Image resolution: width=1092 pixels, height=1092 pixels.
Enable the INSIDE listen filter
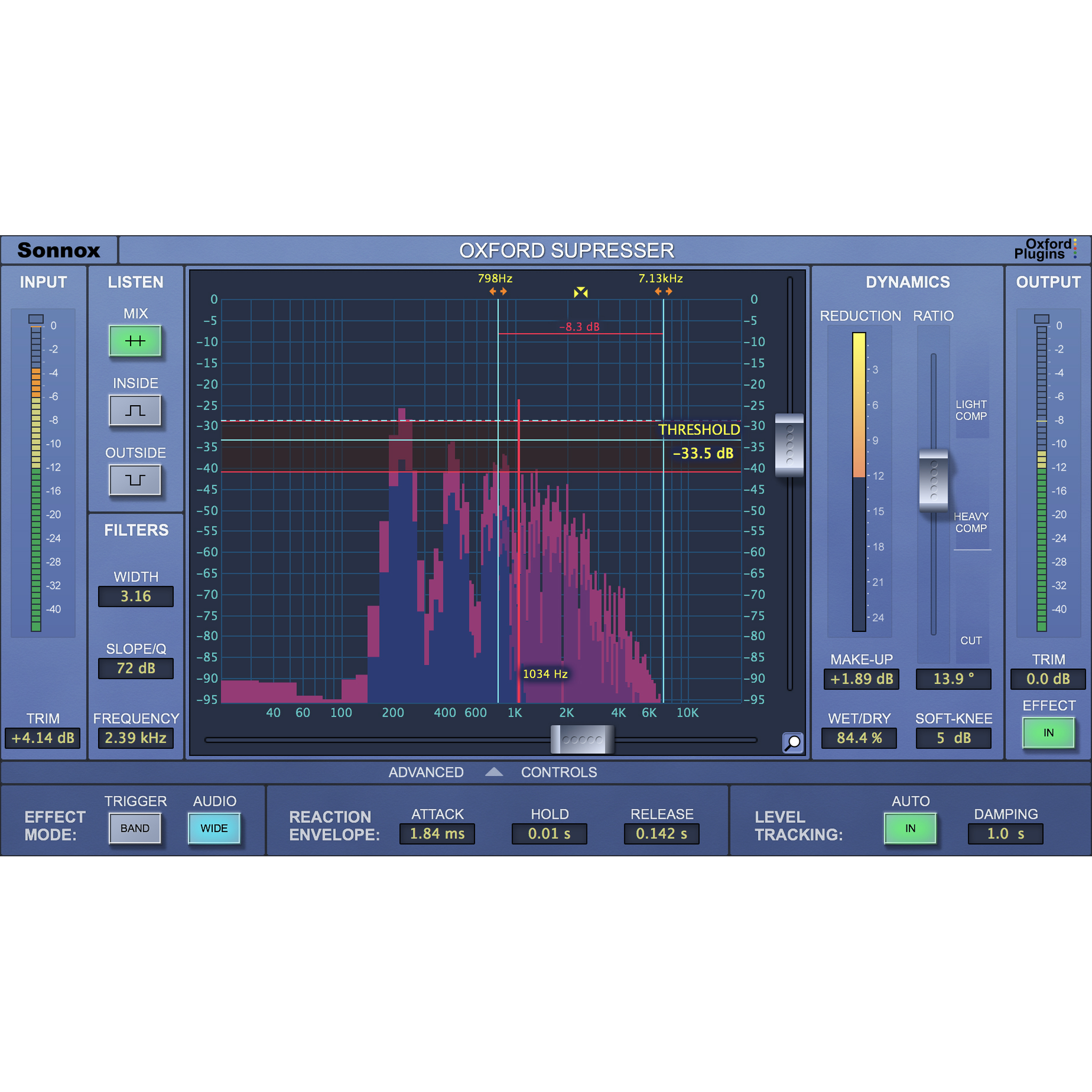[135, 411]
